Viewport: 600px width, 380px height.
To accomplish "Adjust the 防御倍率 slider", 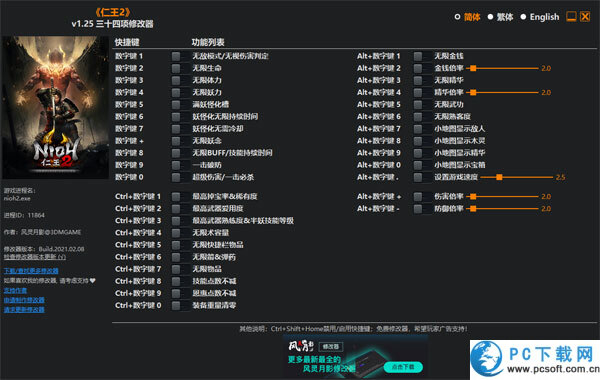I will 502,209.
